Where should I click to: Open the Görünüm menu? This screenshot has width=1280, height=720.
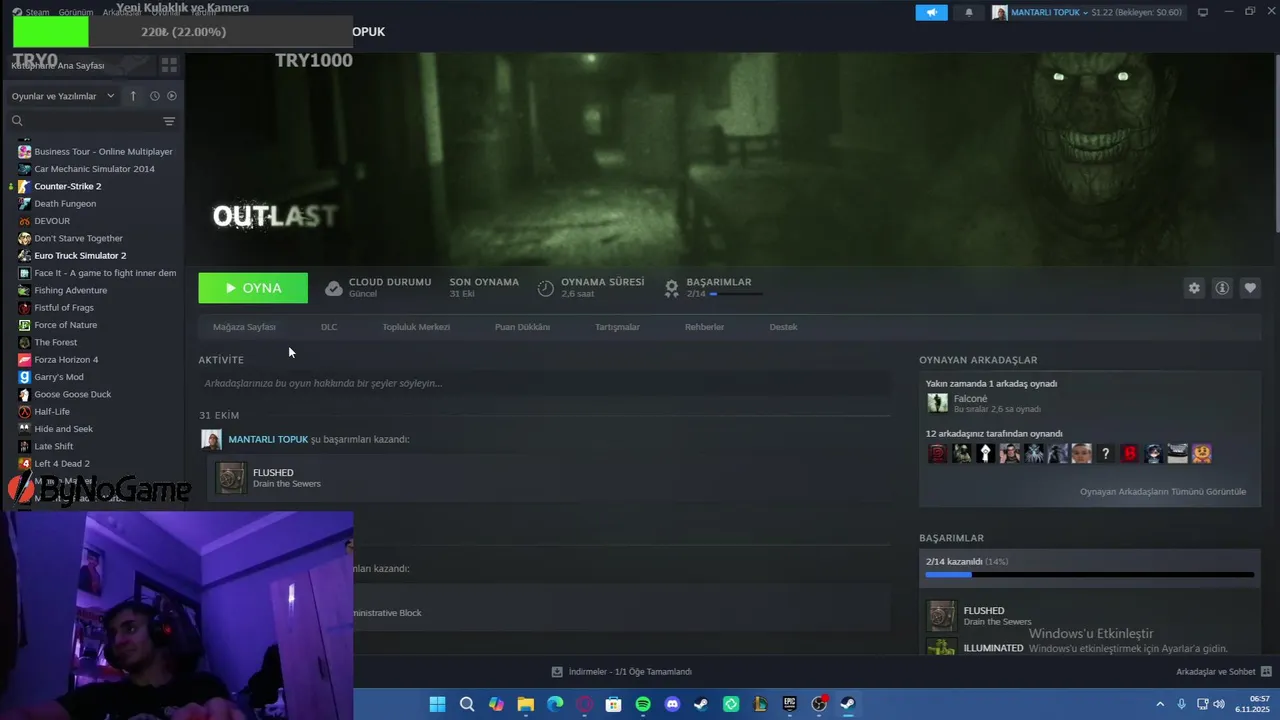point(76,12)
